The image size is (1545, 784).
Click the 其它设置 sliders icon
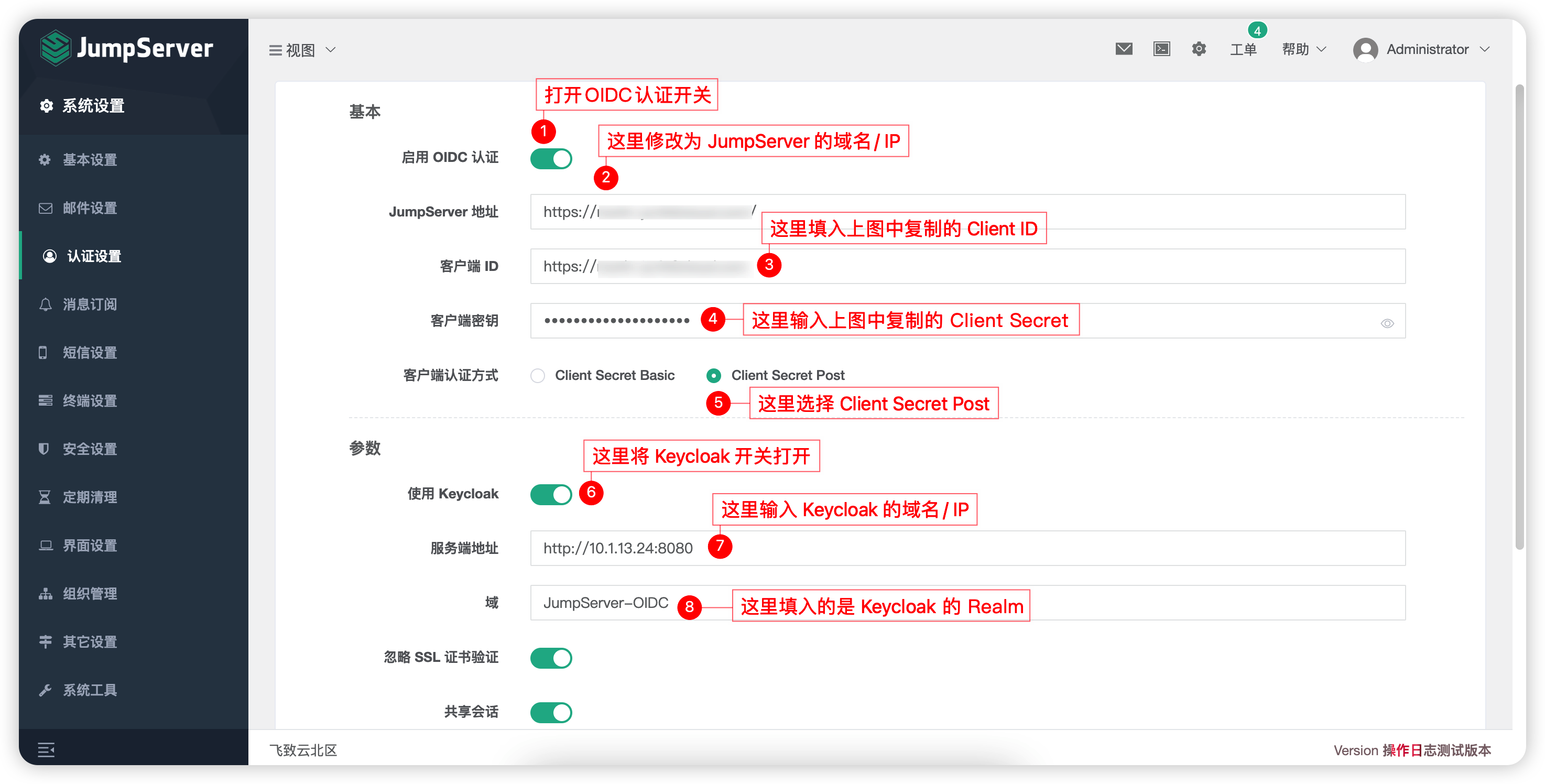pyautogui.click(x=46, y=642)
